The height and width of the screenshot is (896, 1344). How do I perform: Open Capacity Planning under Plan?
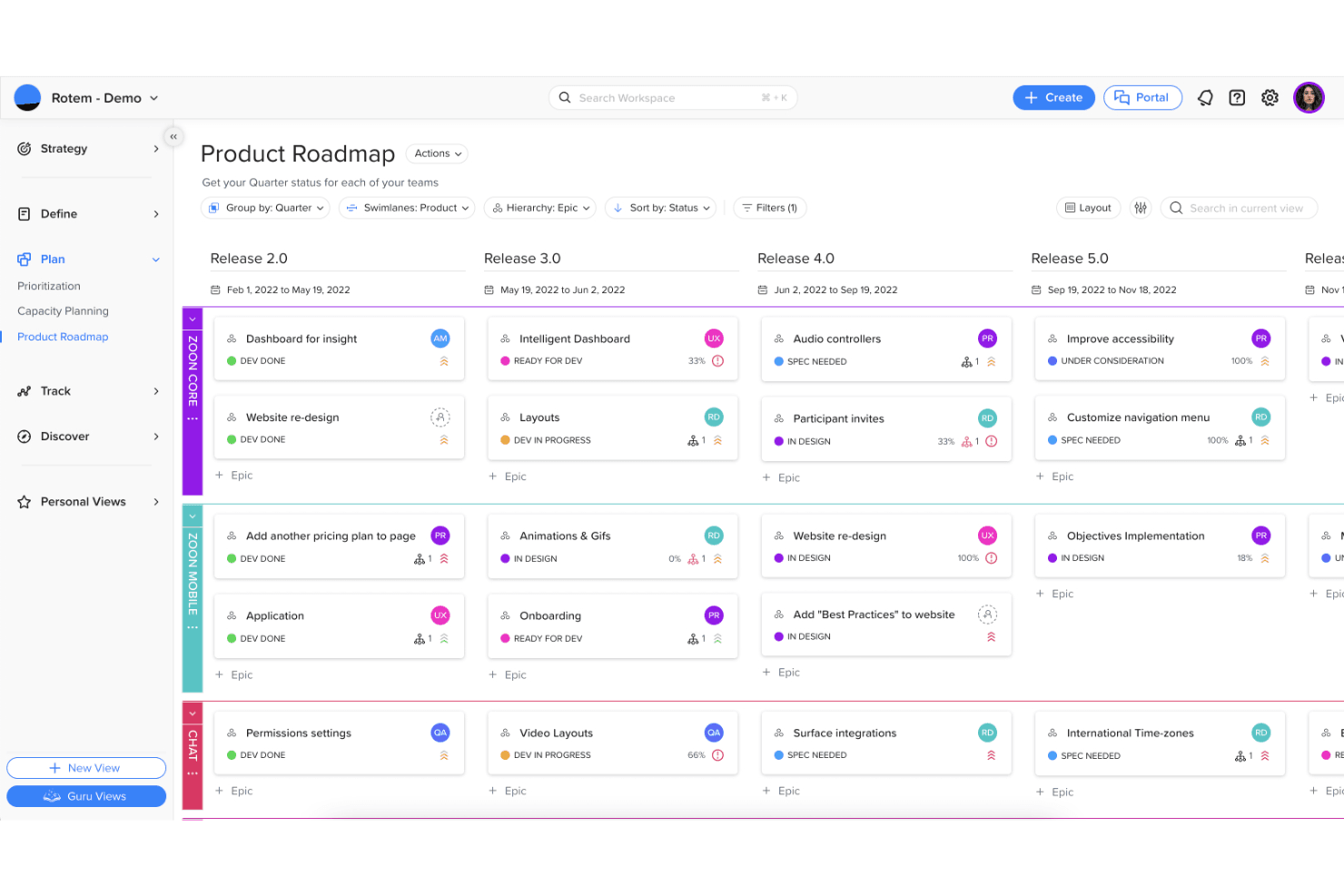point(63,311)
